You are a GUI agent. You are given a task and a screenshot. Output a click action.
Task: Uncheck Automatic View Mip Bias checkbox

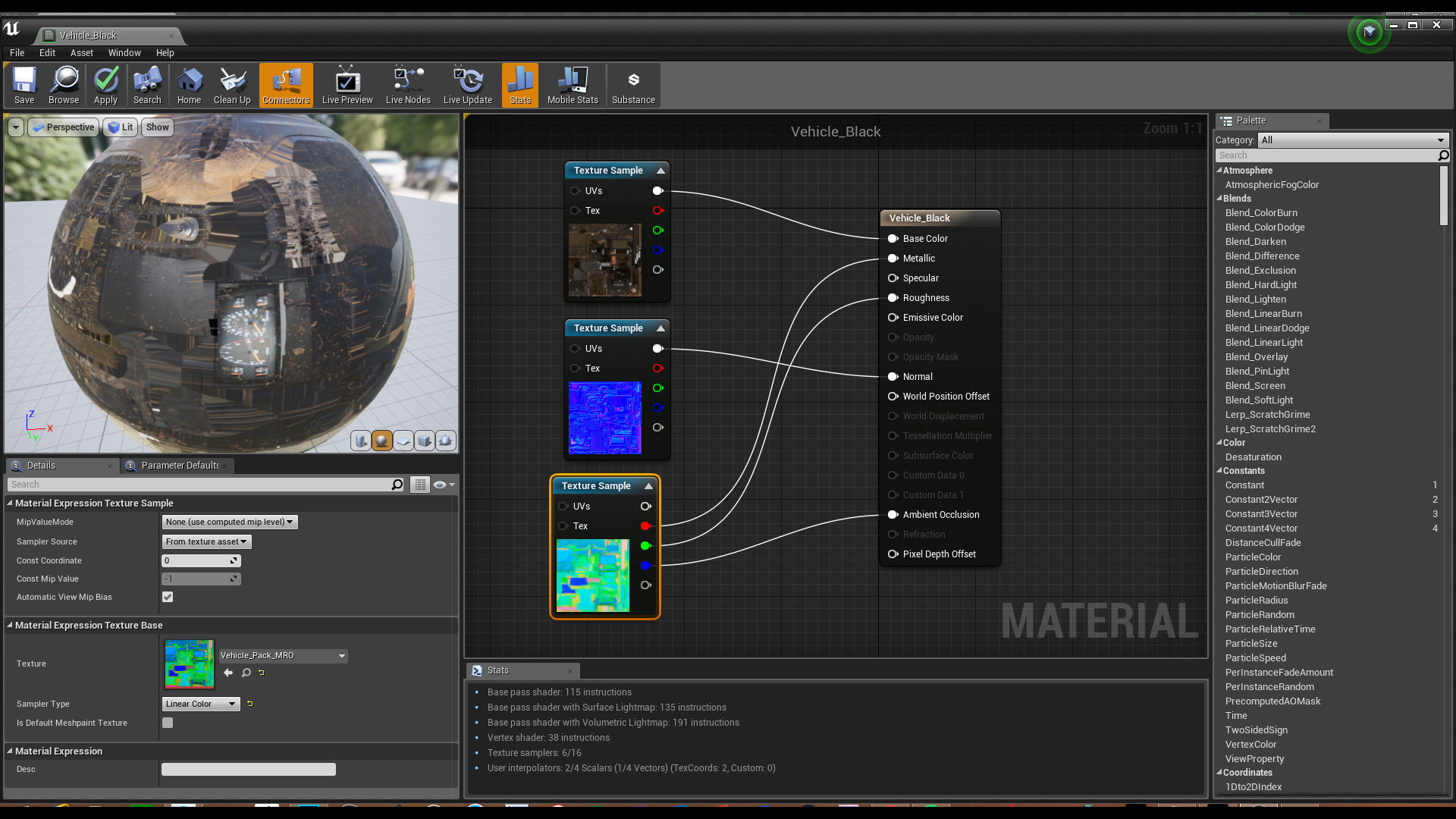coord(168,597)
